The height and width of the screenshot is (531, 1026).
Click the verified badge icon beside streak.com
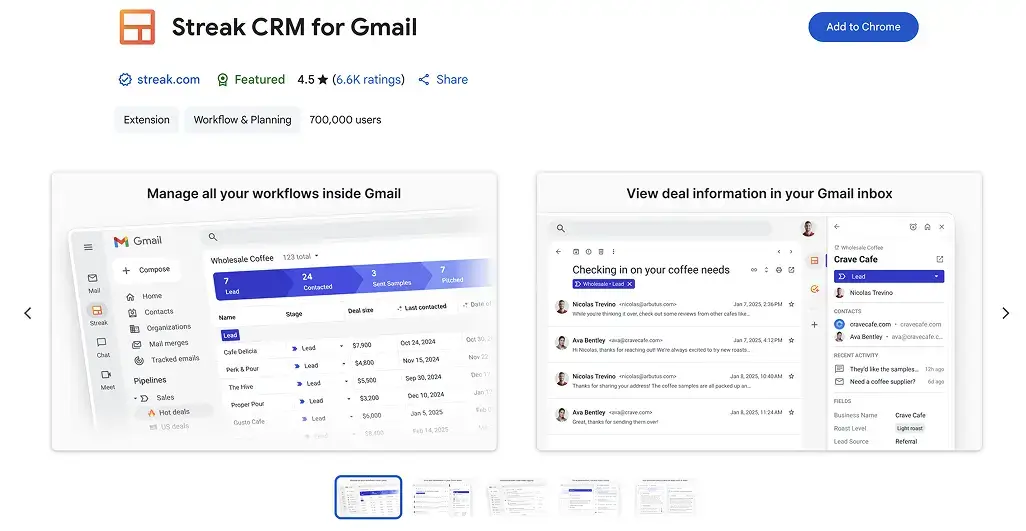coord(125,80)
